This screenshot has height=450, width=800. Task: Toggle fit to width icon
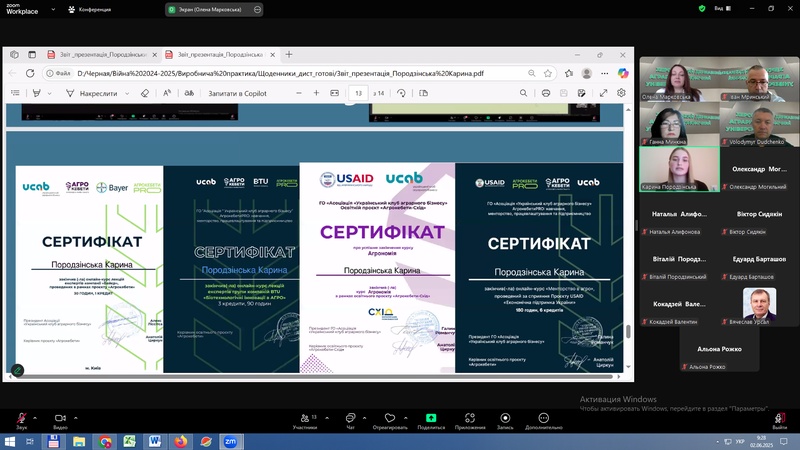(x=335, y=93)
